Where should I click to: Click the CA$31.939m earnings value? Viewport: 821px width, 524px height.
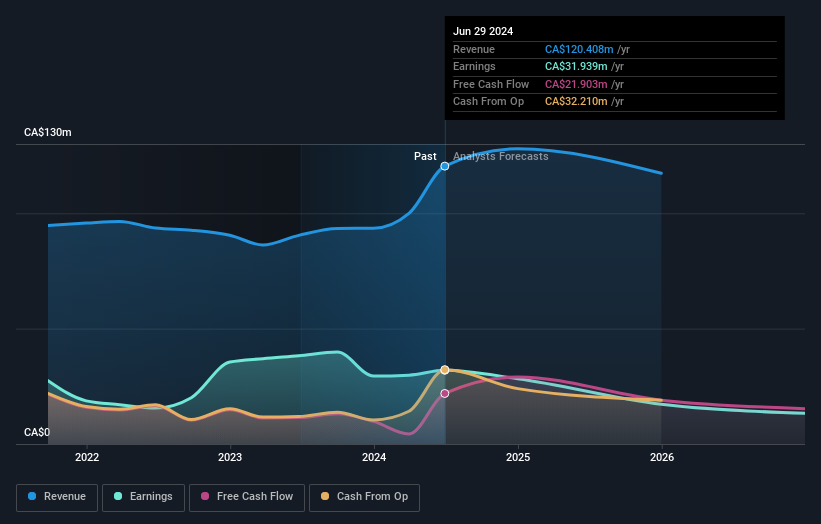pyautogui.click(x=576, y=66)
